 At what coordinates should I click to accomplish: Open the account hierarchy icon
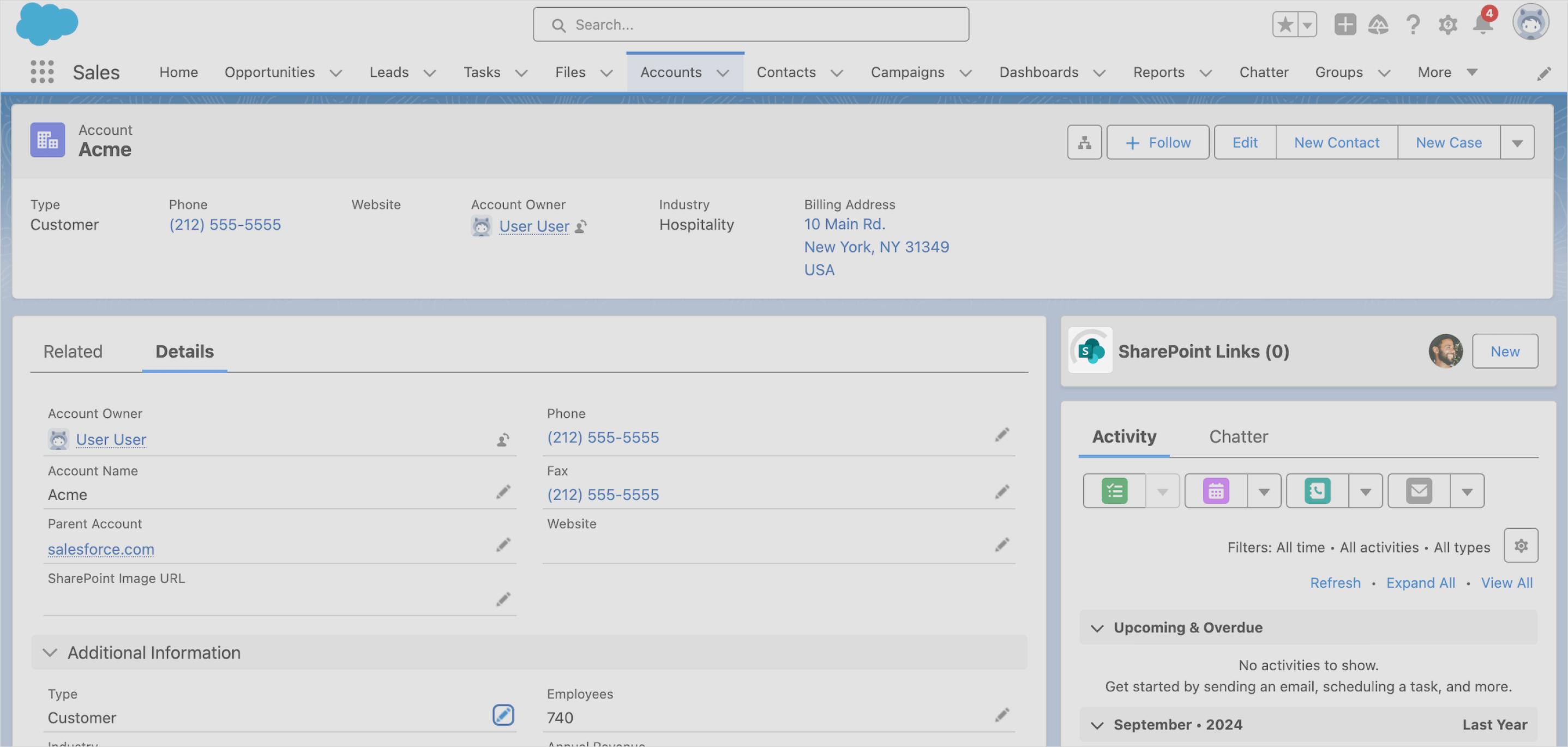[x=1084, y=142]
